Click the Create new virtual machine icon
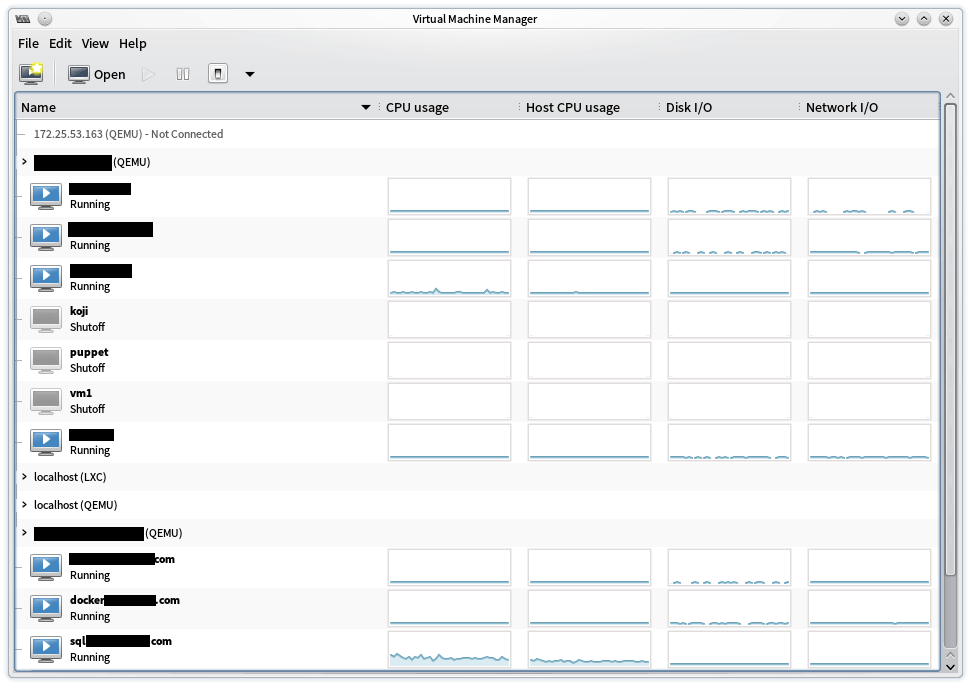The image size is (971, 686). pyautogui.click(x=31, y=74)
